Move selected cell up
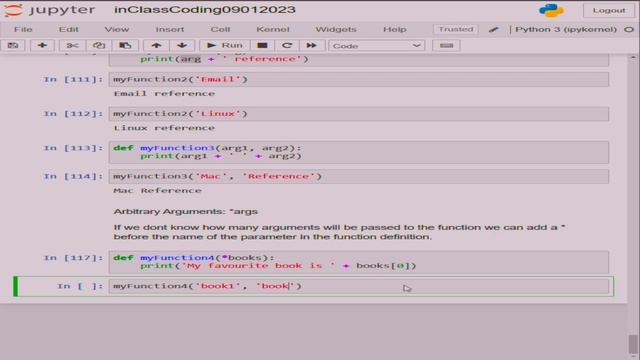The image size is (640, 360). pos(156,45)
